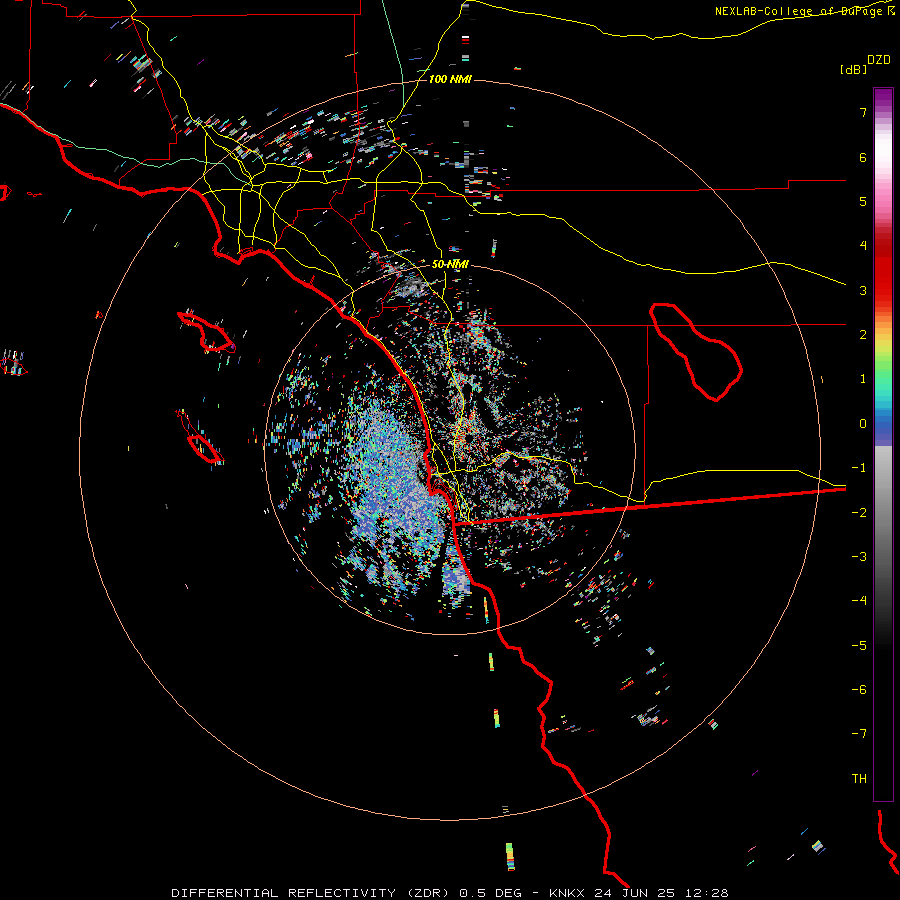The image size is (900, 900).
Task: Click the -6 scale value
Action: 859,690
